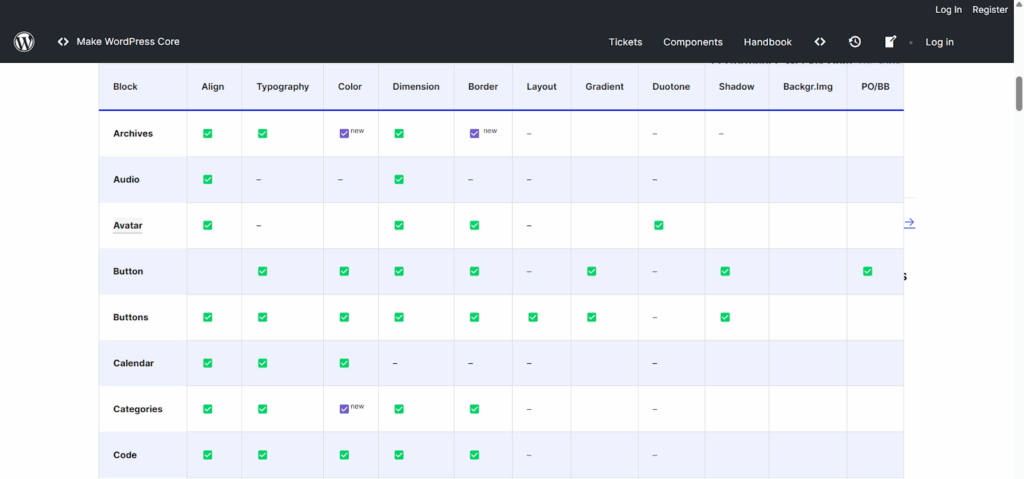Click the Code row label
This screenshot has width=1024, height=479.
[125, 455]
